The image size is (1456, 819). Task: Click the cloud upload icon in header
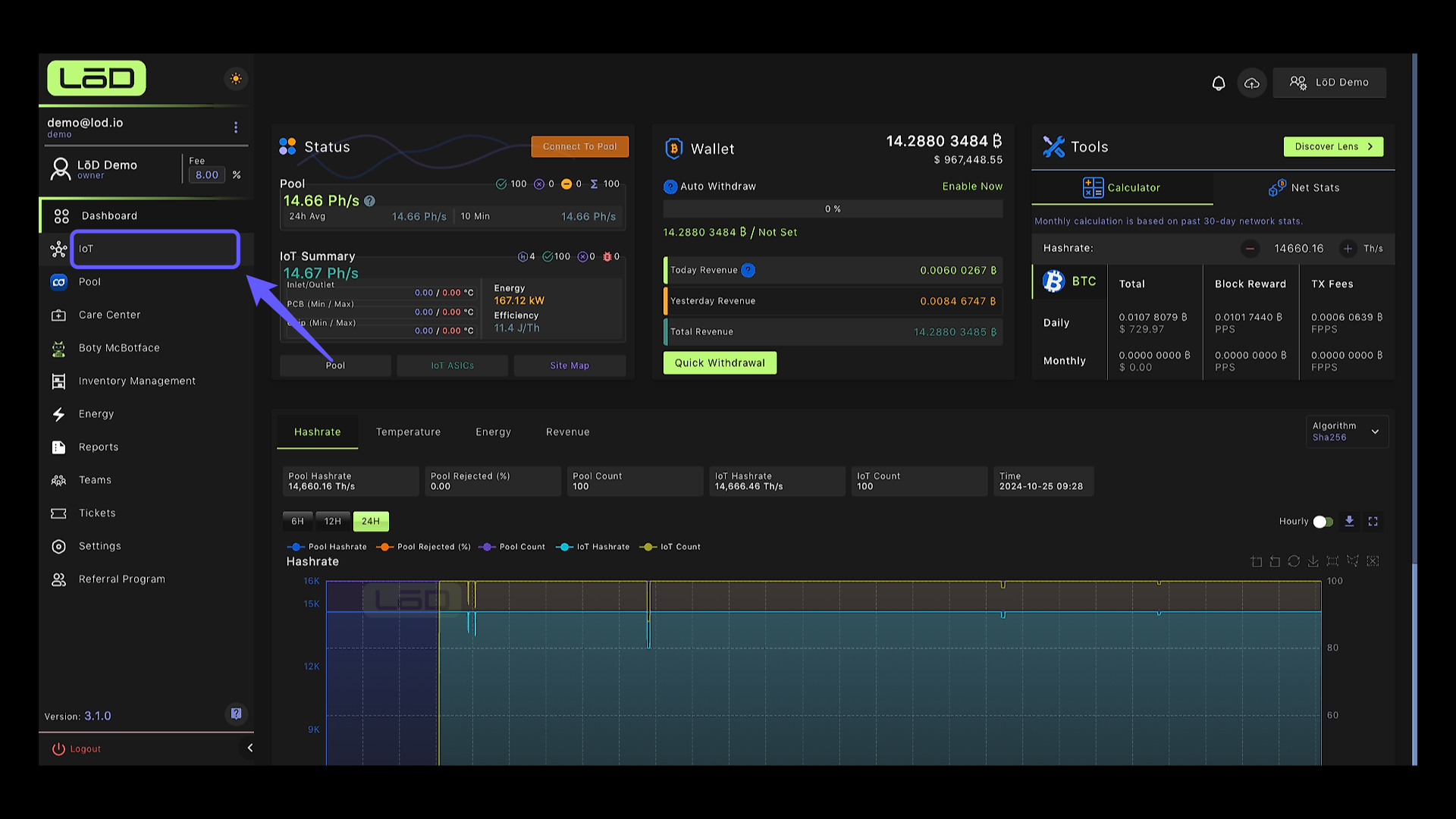[x=1251, y=83]
